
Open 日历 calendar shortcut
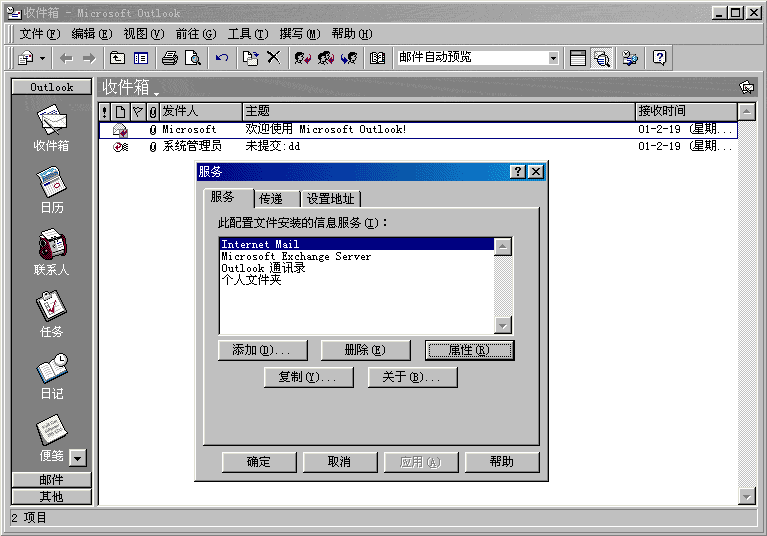[51, 190]
